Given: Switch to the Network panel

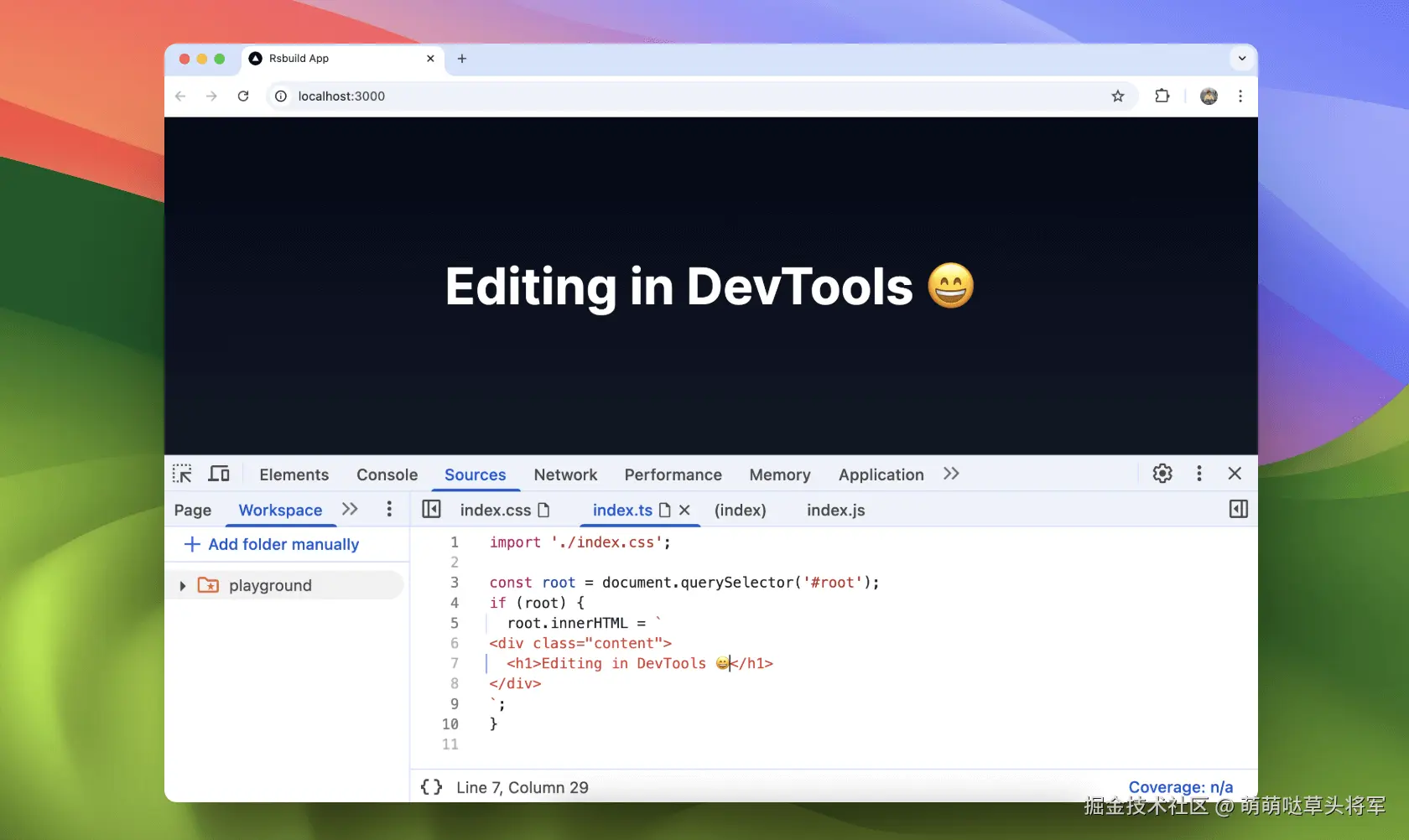Looking at the screenshot, I should pyautogui.click(x=565, y=474).
